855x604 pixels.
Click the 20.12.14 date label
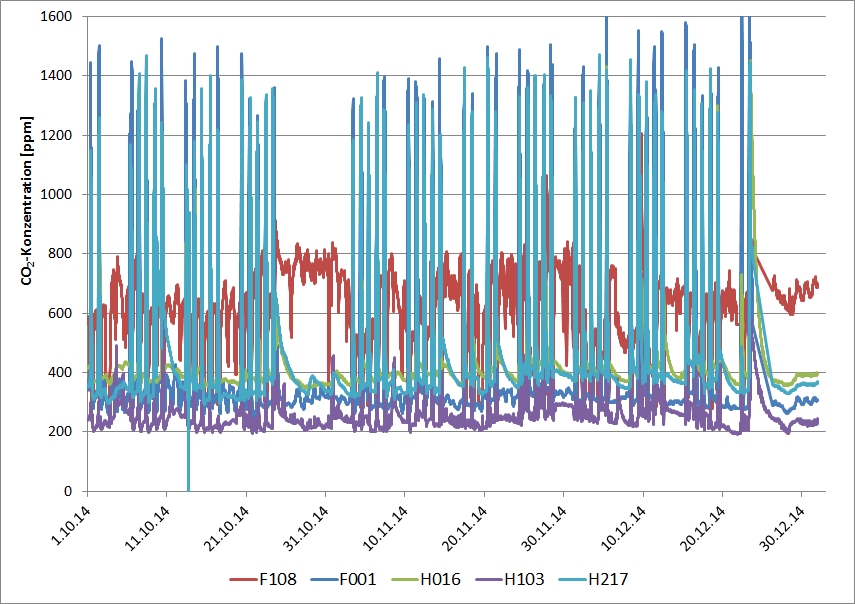[x=702, y=528]
